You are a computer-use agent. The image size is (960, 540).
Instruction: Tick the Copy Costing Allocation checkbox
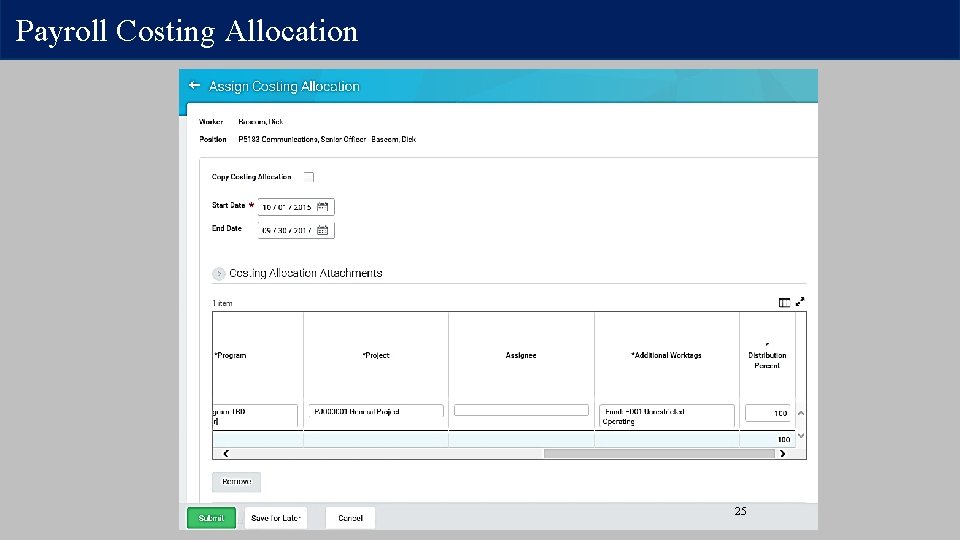pos(309,177)
